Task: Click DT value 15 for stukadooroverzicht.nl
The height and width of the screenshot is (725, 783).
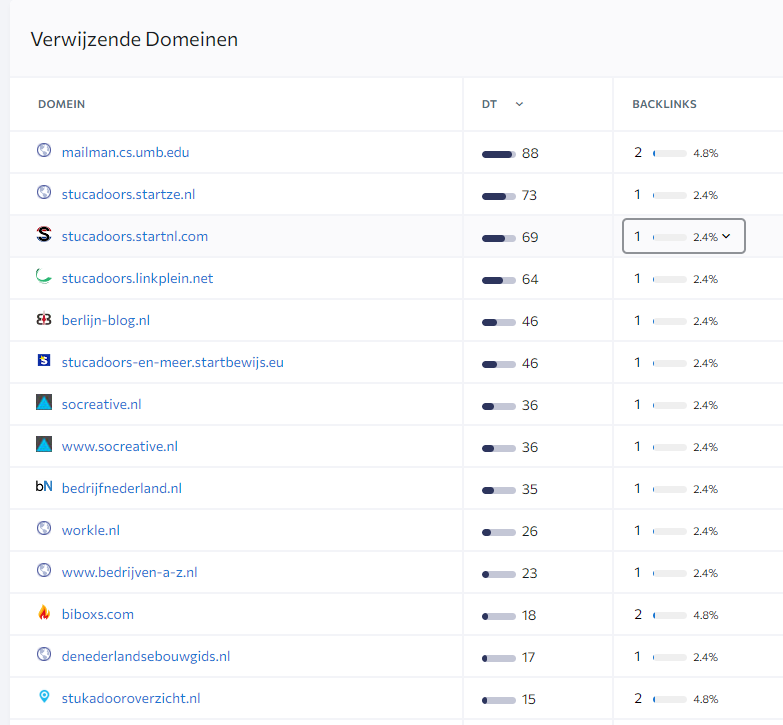Action: click(529, 699)
